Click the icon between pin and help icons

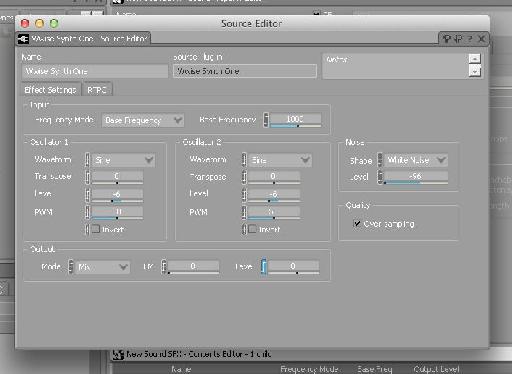pyautogui.click(x=458, y=39)
